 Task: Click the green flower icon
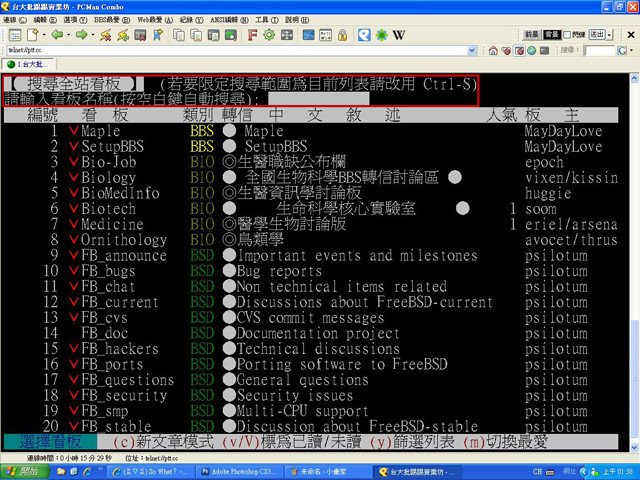382,35
